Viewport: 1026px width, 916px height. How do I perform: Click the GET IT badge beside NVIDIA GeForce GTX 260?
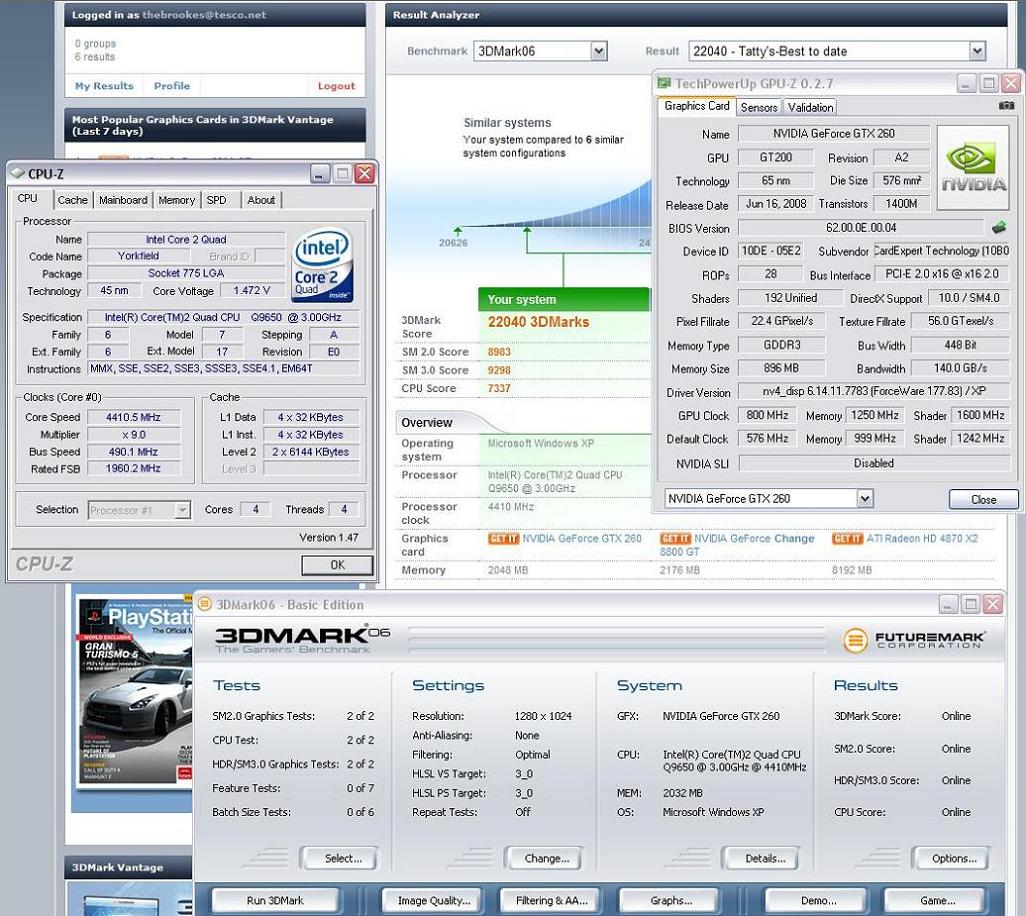[x=503, y=538]
